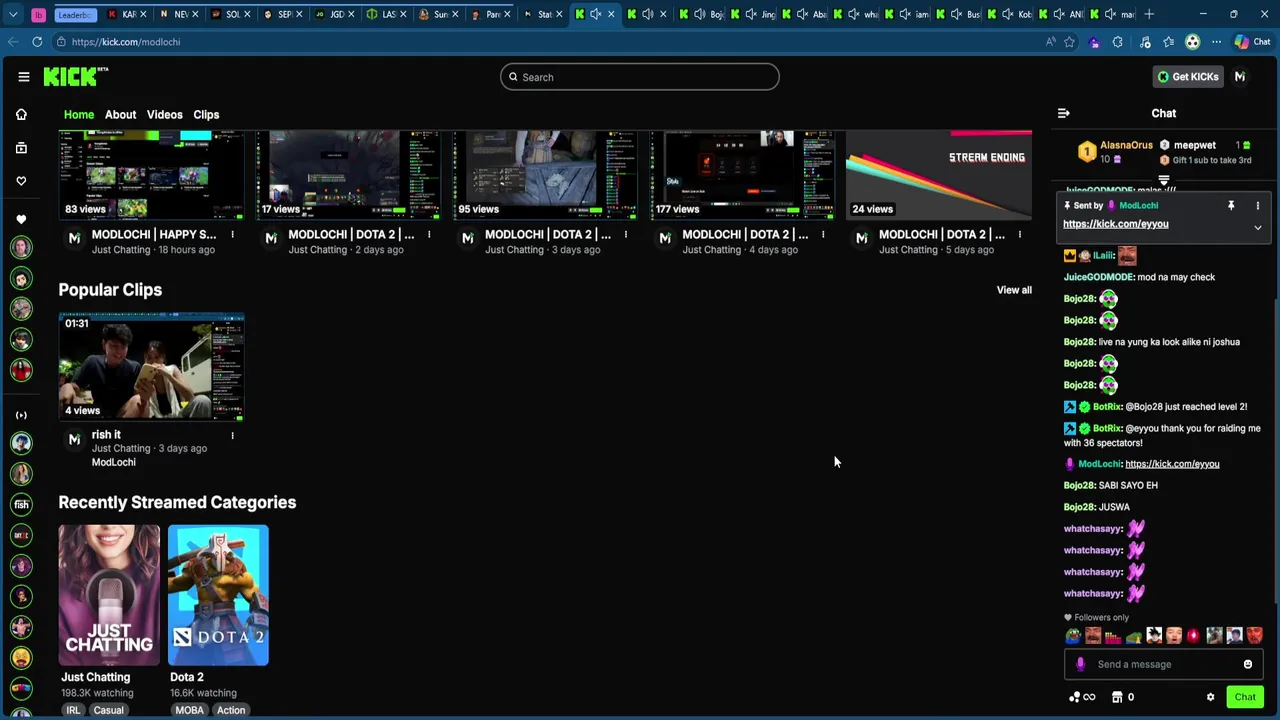The image size is (1280, 720).
Task: Focus the Search field
Action: click(640, 77)
